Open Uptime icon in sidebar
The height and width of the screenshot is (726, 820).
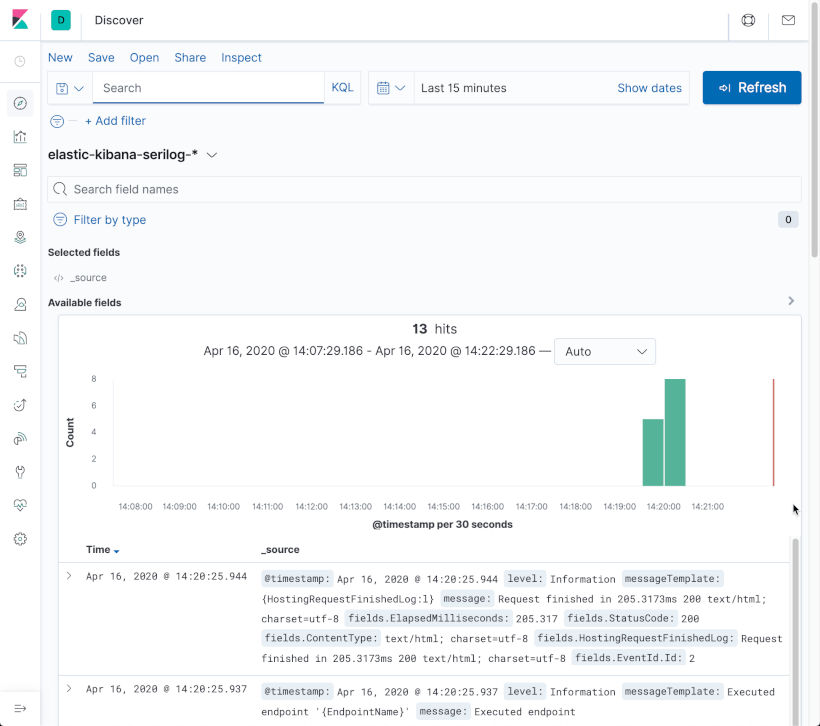pos(20,405)
